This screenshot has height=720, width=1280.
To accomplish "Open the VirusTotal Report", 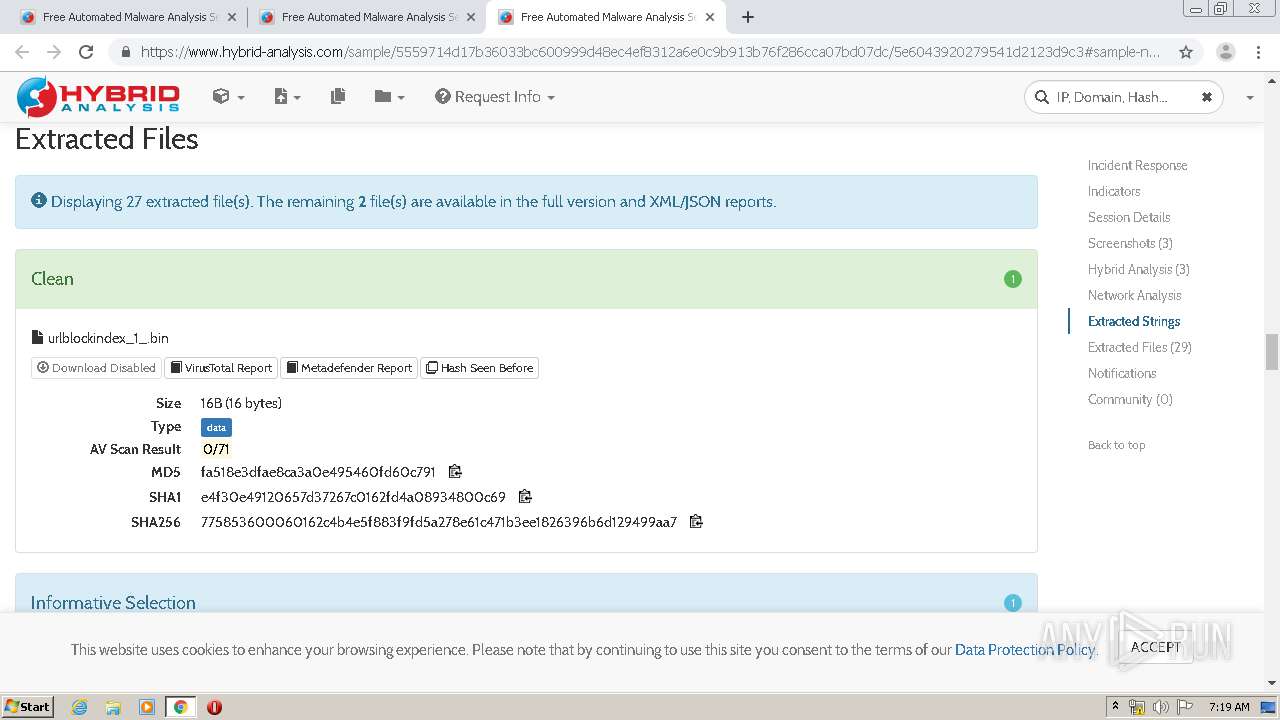I will (221, 368).
